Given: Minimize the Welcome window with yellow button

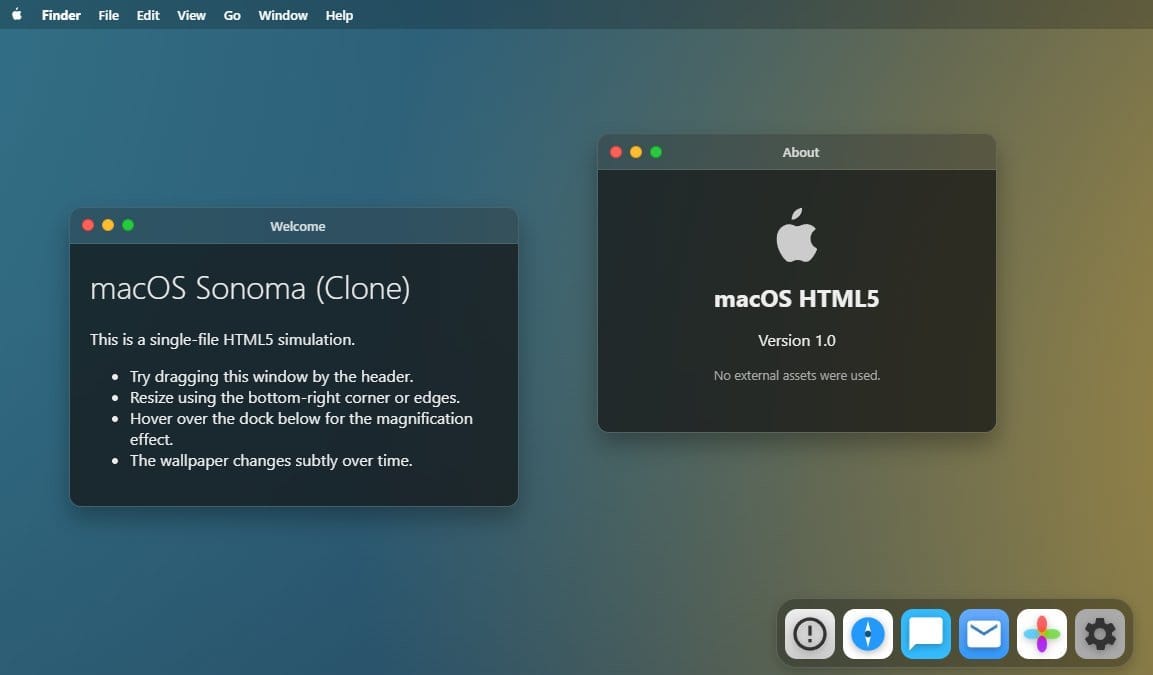Looking at the screenshot, I should [108, 225].
